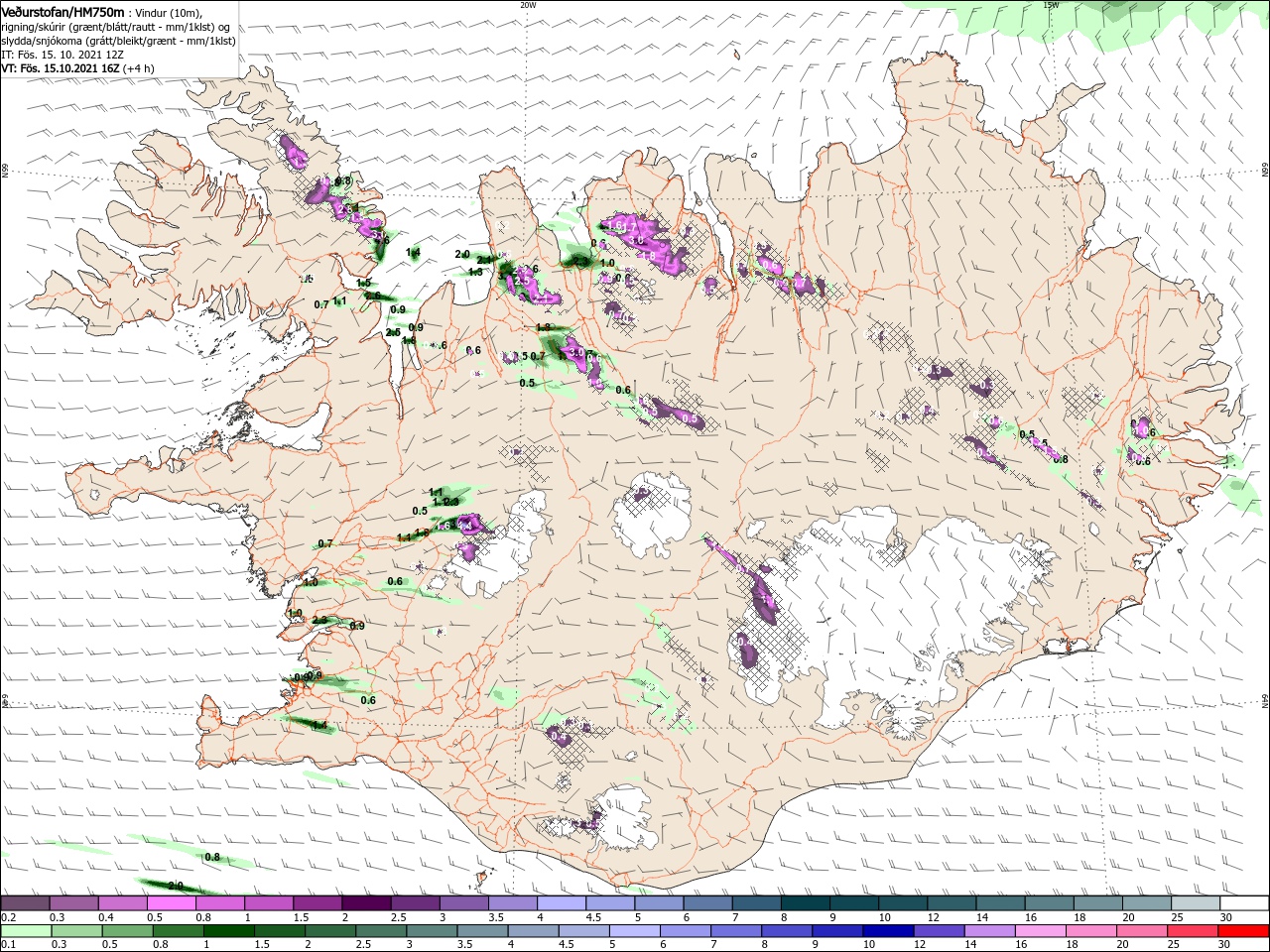Click the Veðurstofan/HM750m map title
The width and height of the screenshot is (1270, 952).
63,11
